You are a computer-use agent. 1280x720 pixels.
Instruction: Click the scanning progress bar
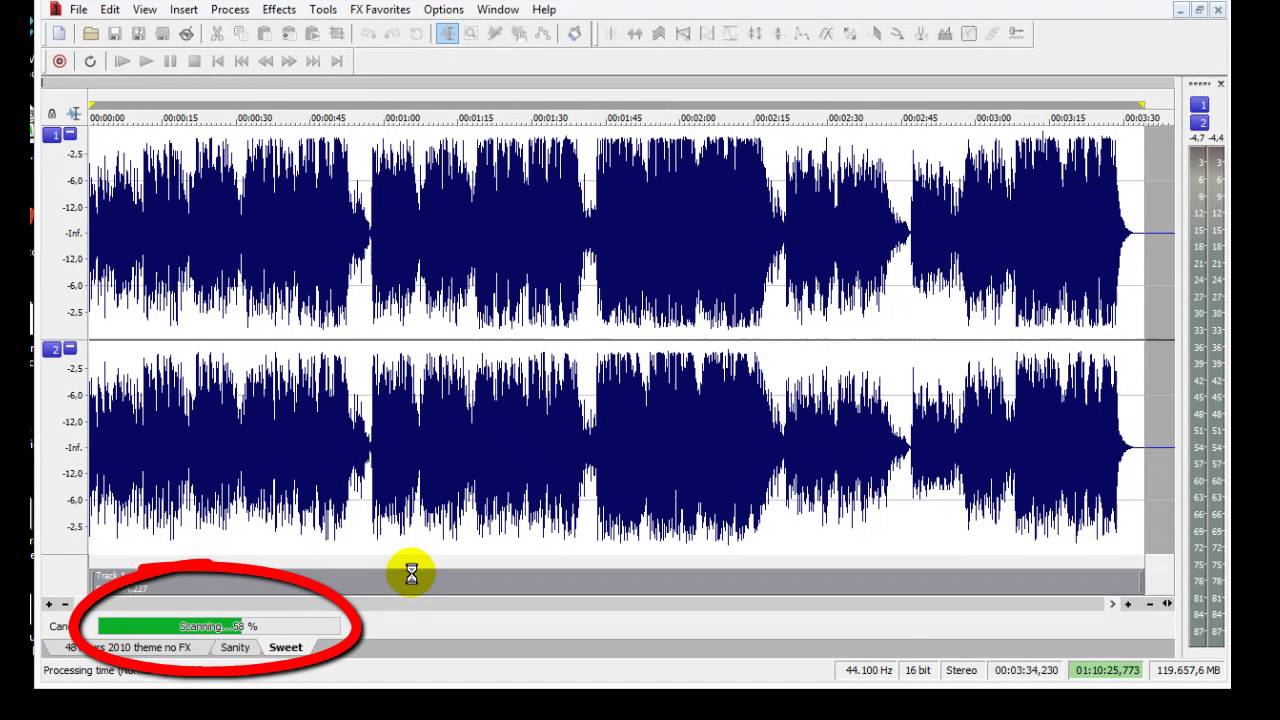[x=219, y=626]
